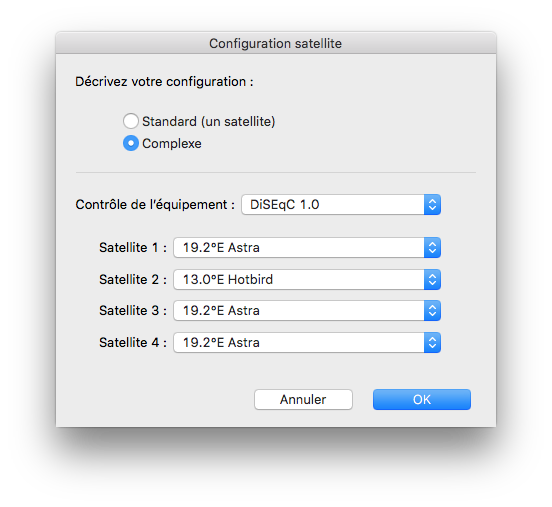The width and height of the screenshot is (552, 507).
Task: Click the blue arrows icon for Satellite 4
Action: point(432,343)
